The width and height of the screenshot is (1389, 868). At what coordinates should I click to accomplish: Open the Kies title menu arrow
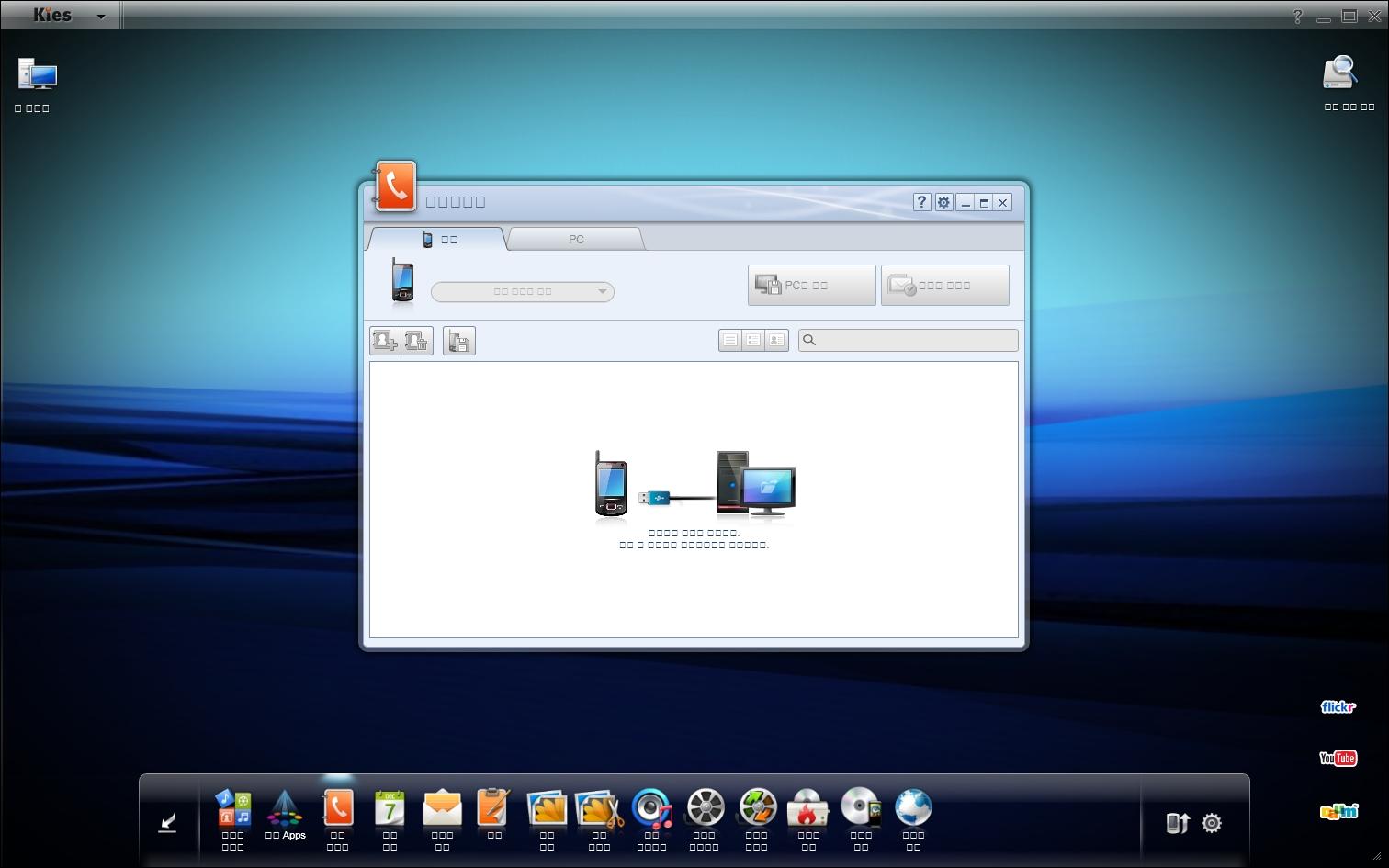[x=101, y=17]
